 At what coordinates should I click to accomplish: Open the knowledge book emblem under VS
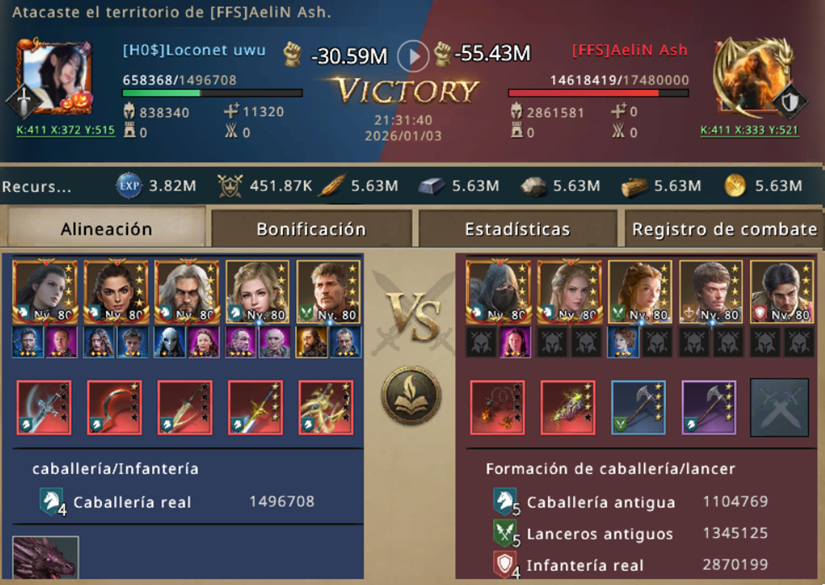pos(411,395)
